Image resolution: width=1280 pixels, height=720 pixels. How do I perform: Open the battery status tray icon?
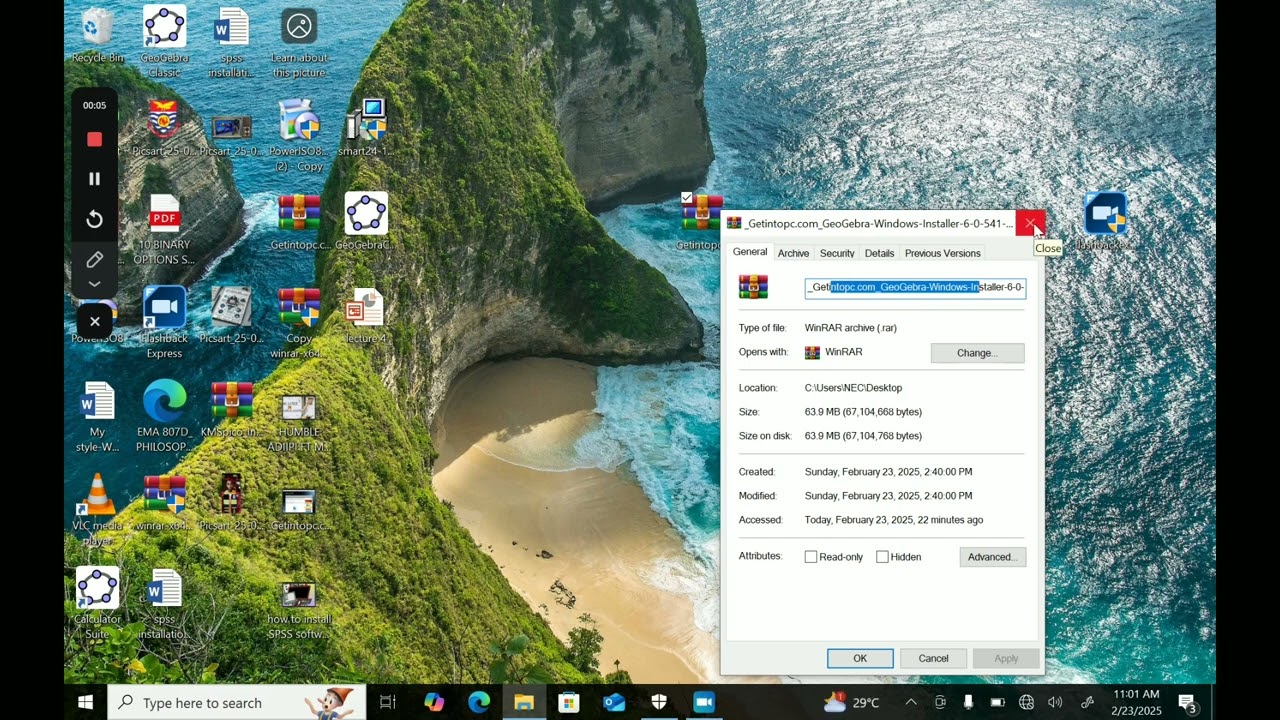pyautogui.click(x=997, y=702)
